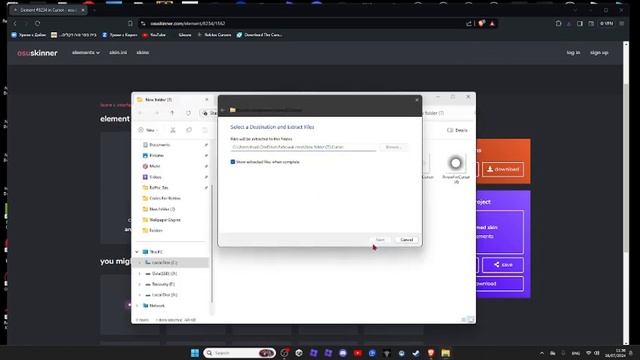
Task: Select New folder (7) in Explorer sidebar
Action: [162, 209]
